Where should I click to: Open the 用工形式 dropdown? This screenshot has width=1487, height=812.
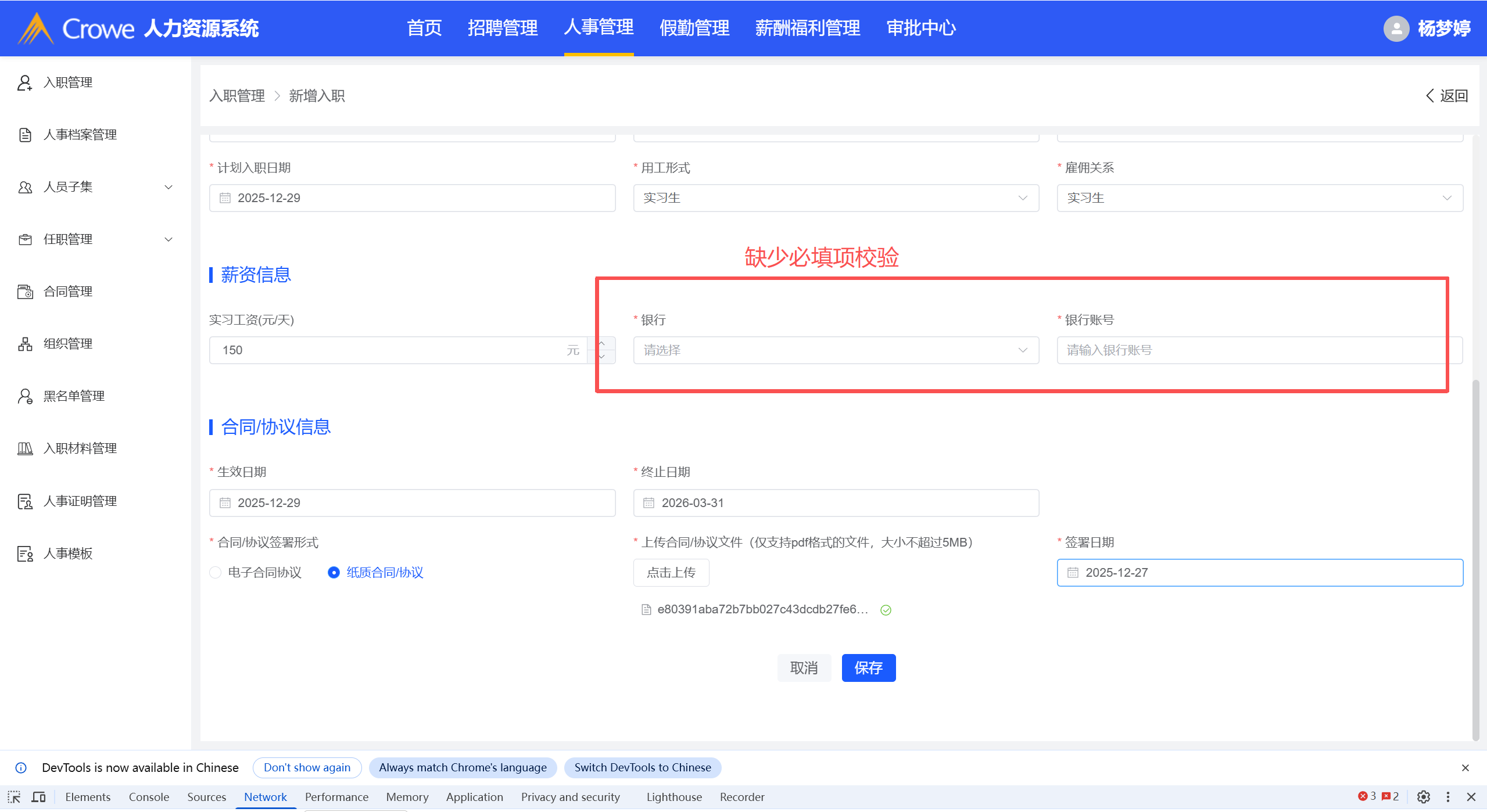click(x=836, y=198)
